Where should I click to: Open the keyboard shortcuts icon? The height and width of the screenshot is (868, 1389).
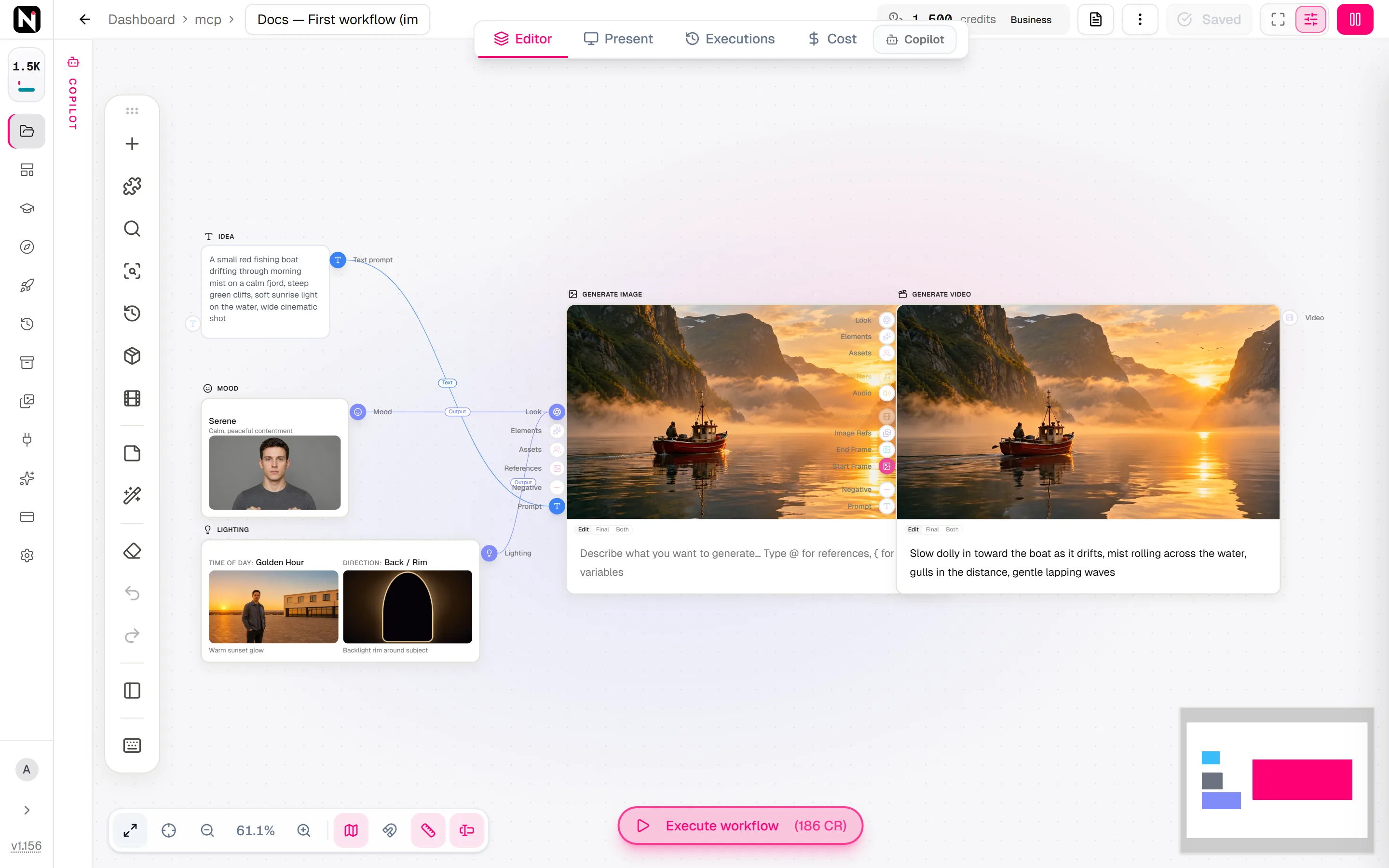click(132, 745)
